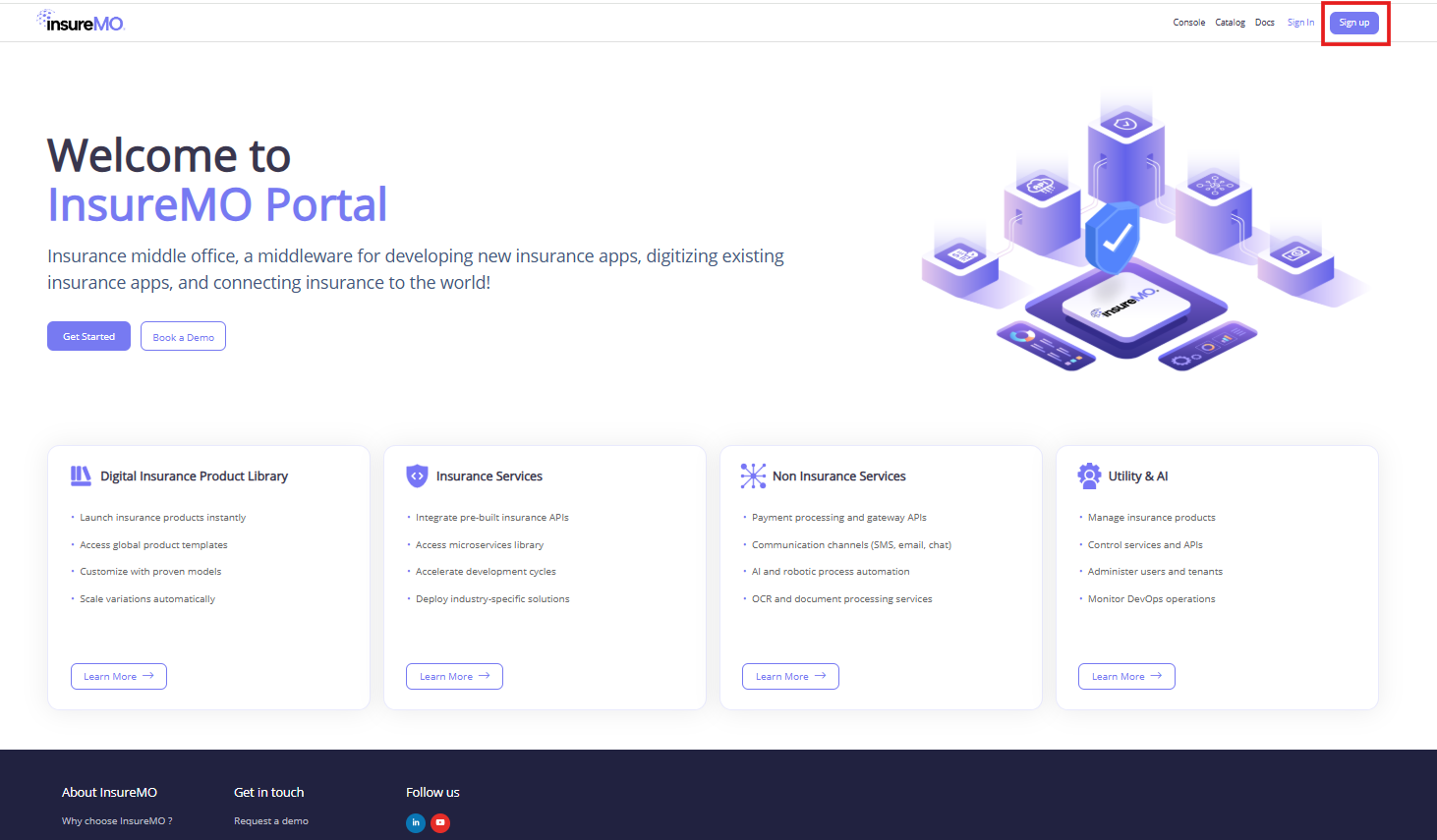Click the 'Follow us' footer heading

click(x=432, y=792)
